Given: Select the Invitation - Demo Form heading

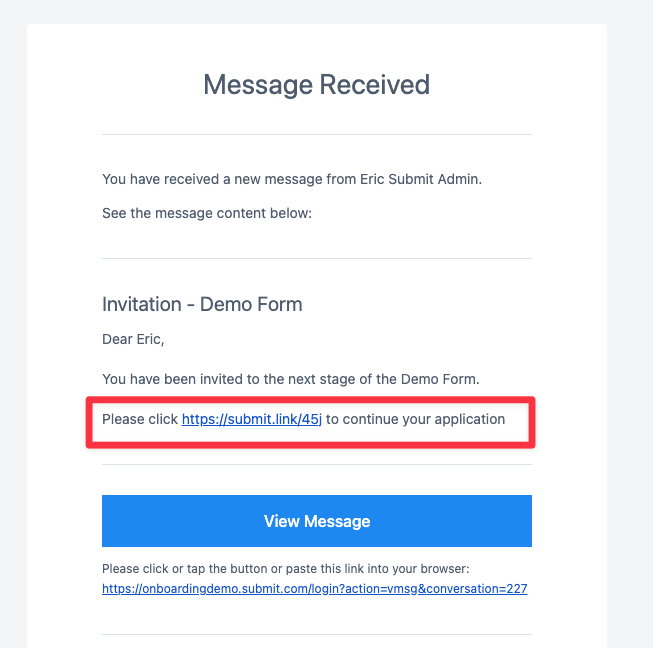Looking at the screenshot, I should [x=202, y=304].
